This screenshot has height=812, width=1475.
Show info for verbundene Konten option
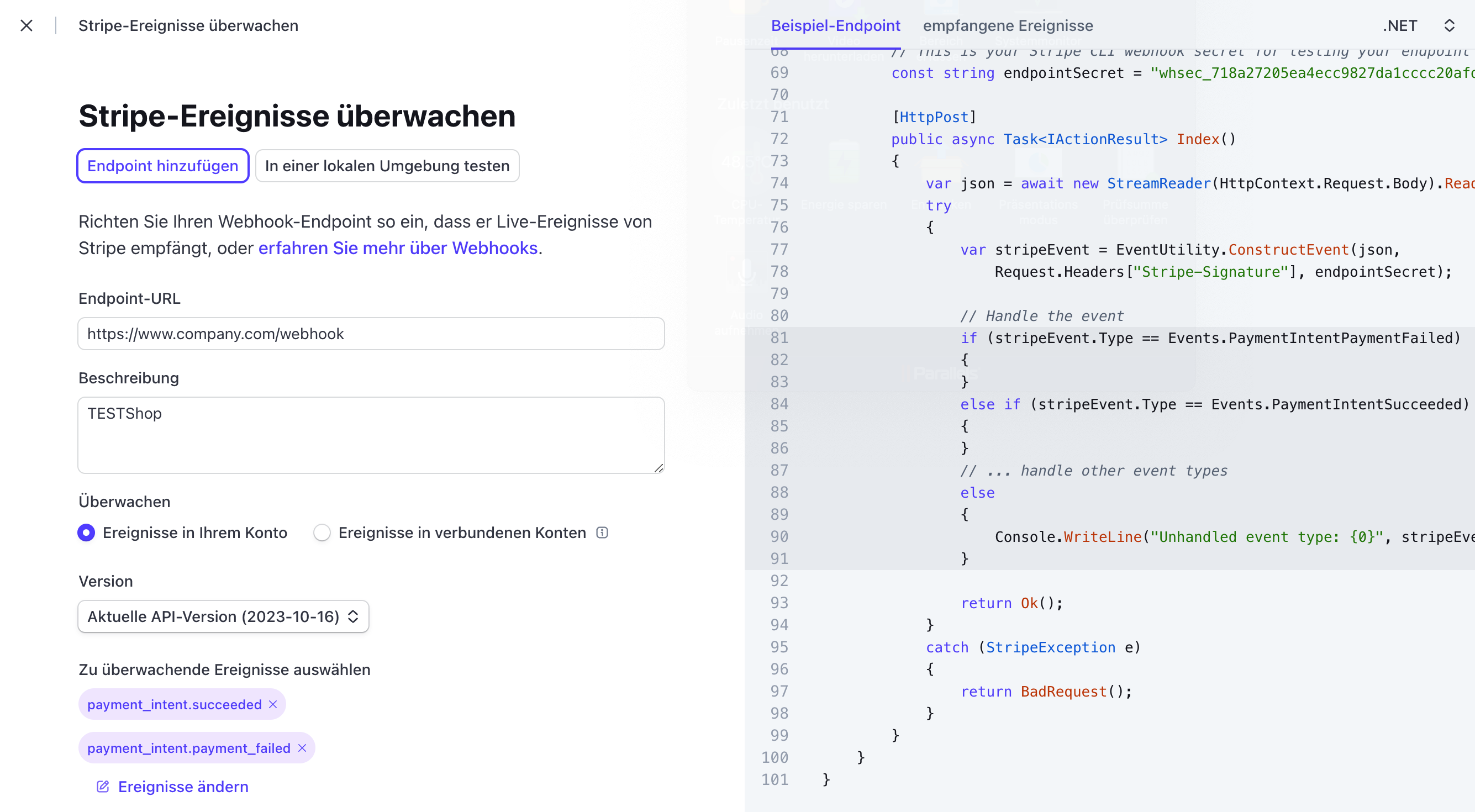coord(602,532)
